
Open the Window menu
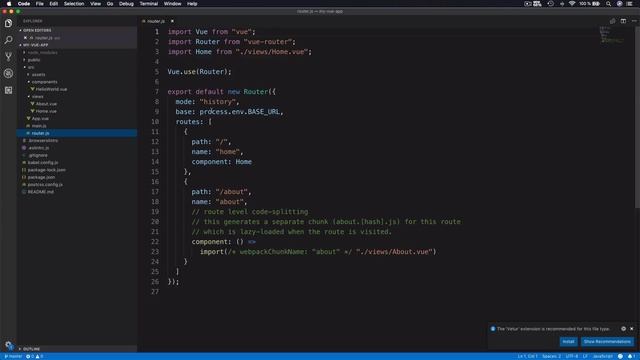(172, 4)
